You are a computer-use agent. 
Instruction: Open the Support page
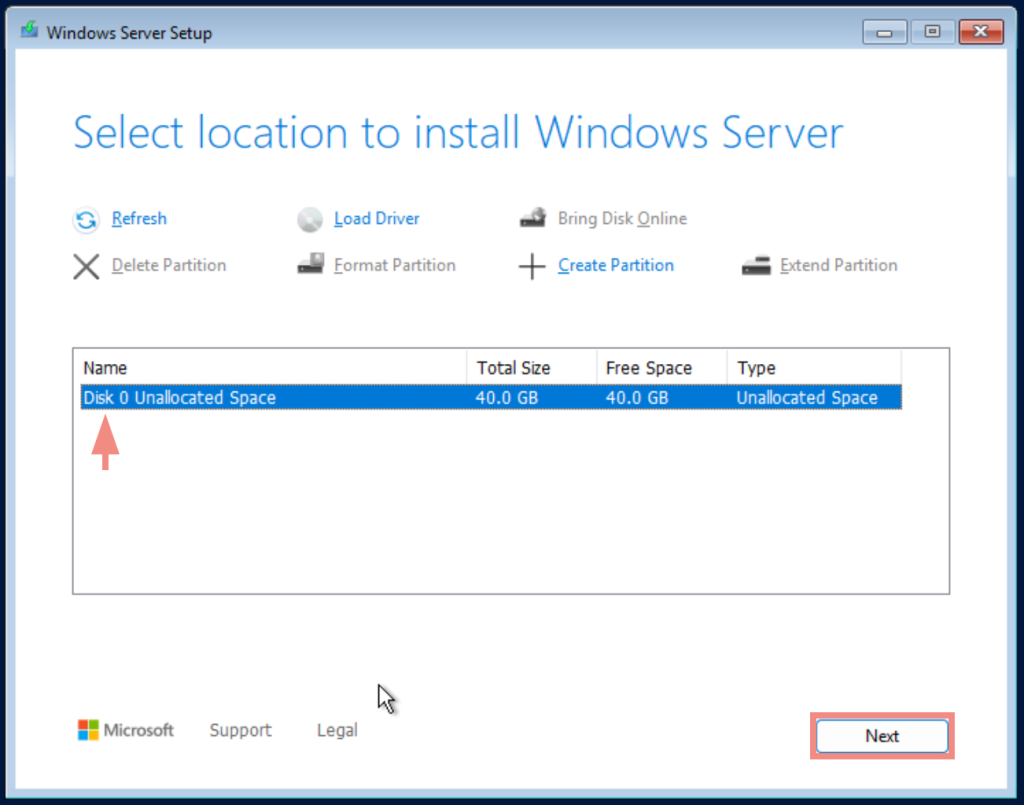pyautogui.click(x=240, y=730)
